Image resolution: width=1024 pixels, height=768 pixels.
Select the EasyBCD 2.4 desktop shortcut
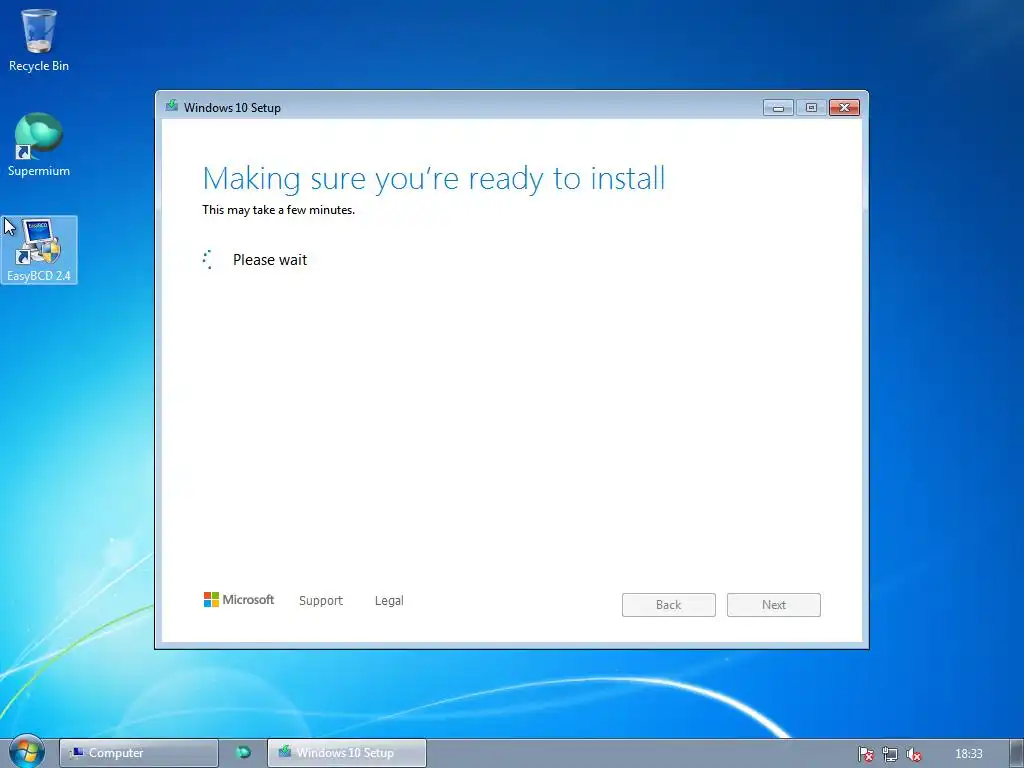point(39,250)
